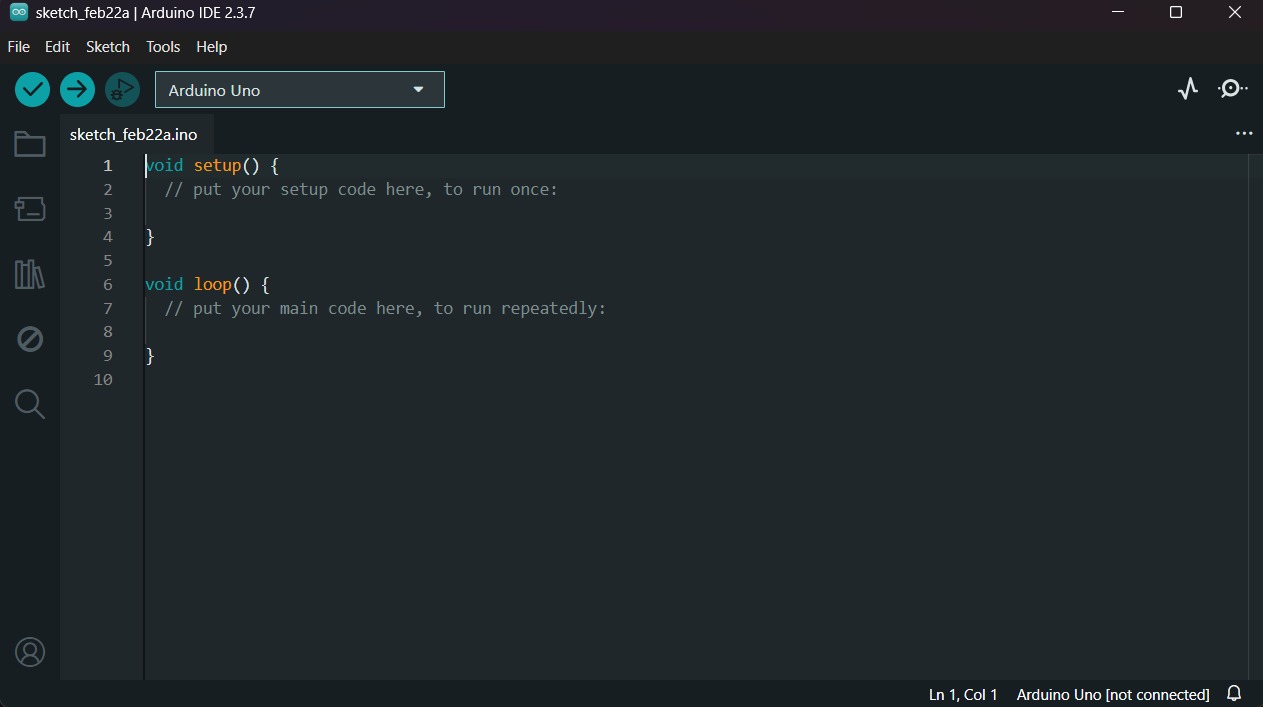
Task: Select the sketch_feb22a.ino tab
Action: (134, 134)
